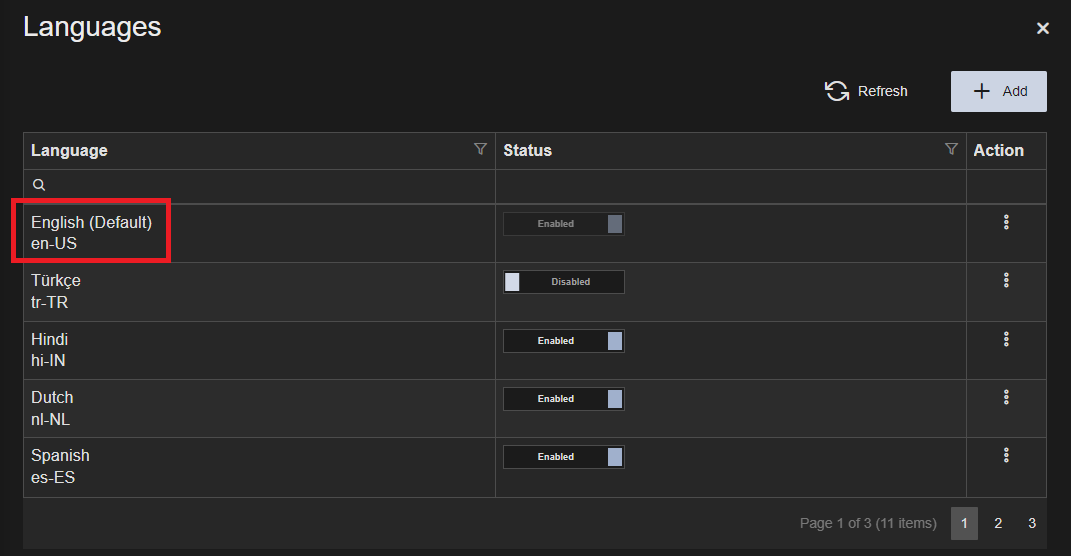Select page 1 in the pager

(964, 523)
